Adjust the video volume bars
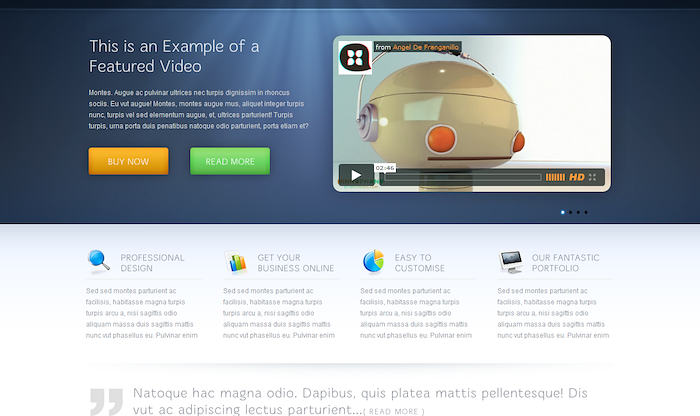700x416 pixels. pyautogui.click(x=555, y=177)
